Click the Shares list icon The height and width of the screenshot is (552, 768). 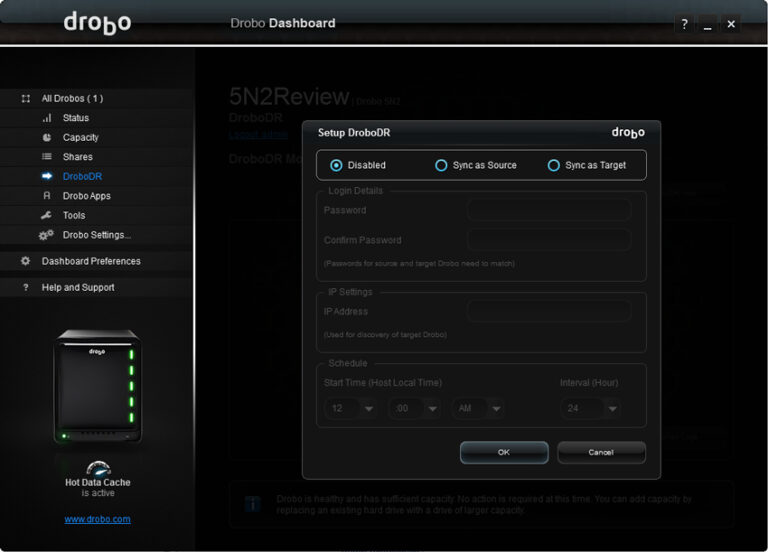47,157
